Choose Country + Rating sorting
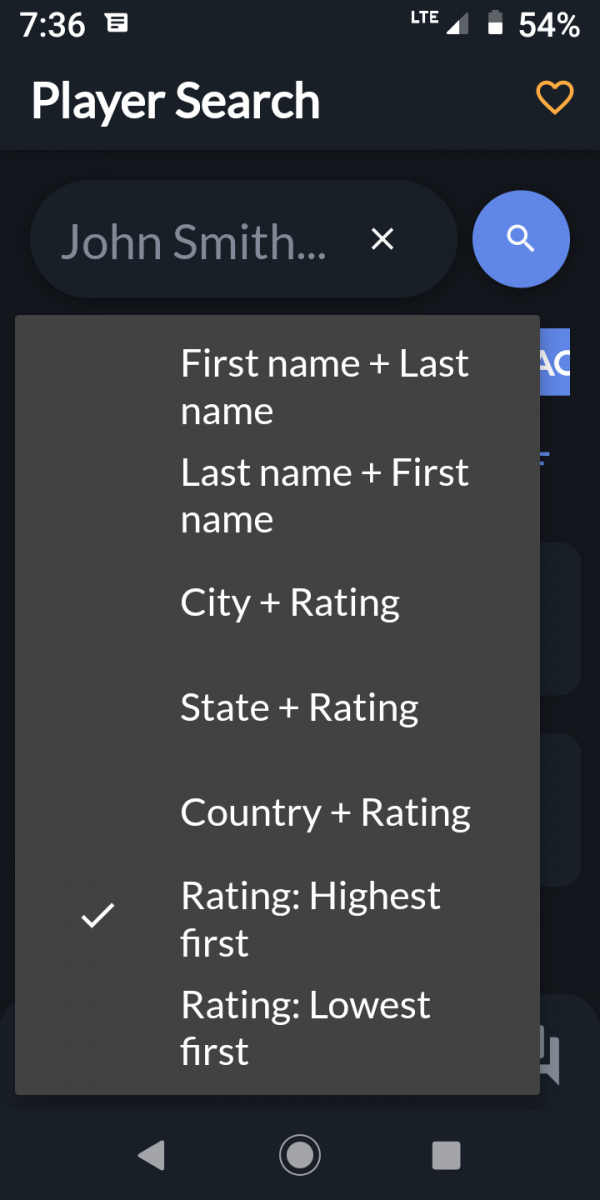 point(278,812)
